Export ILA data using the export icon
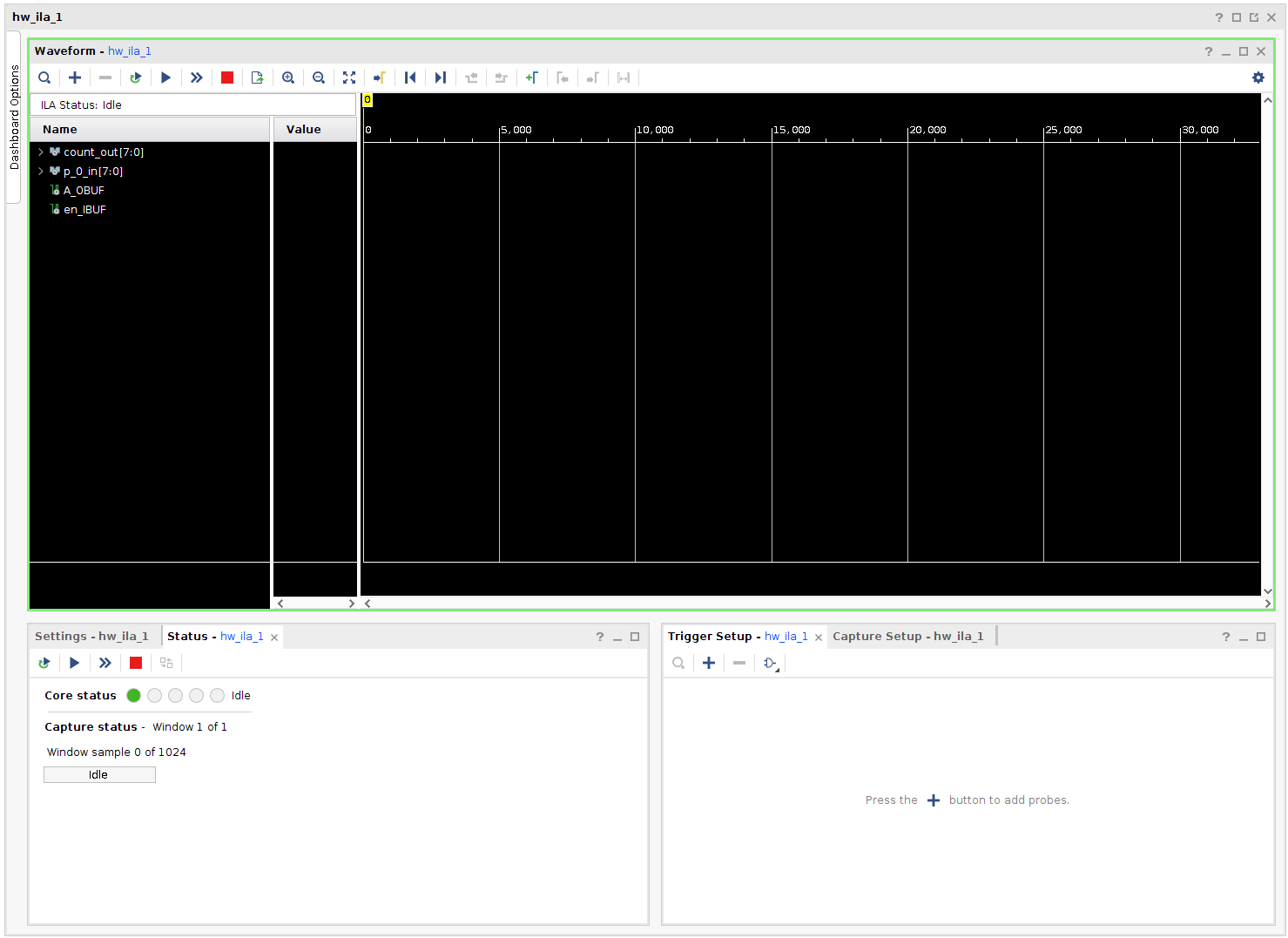The width and height of the screenshot is (1288, 938). pyautogui.click(x=257, y=78)
